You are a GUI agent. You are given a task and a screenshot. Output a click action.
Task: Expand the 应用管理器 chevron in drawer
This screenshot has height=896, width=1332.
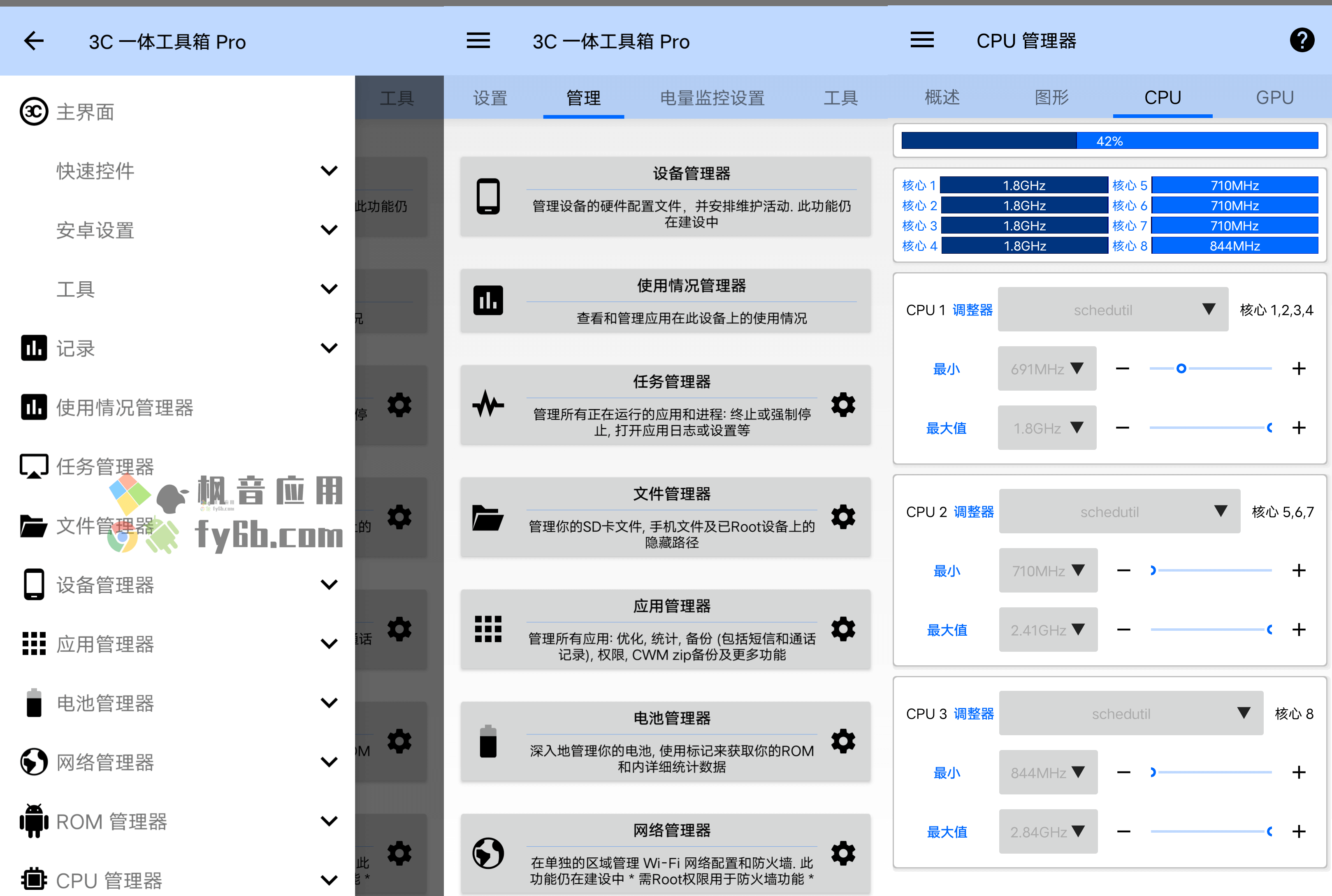pos(329,644)
